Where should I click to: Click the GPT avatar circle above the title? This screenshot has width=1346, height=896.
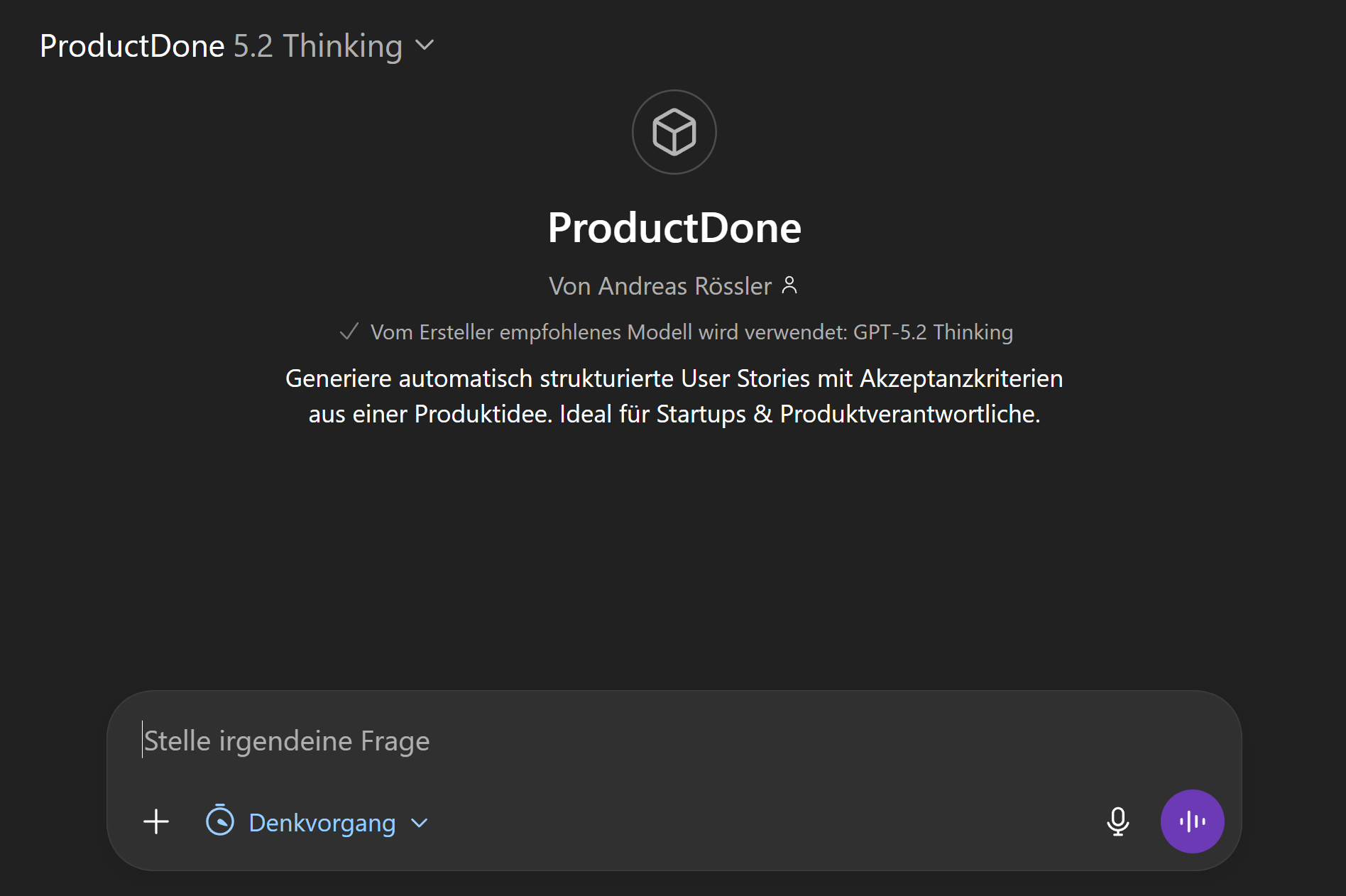click(x=673, y=131)
